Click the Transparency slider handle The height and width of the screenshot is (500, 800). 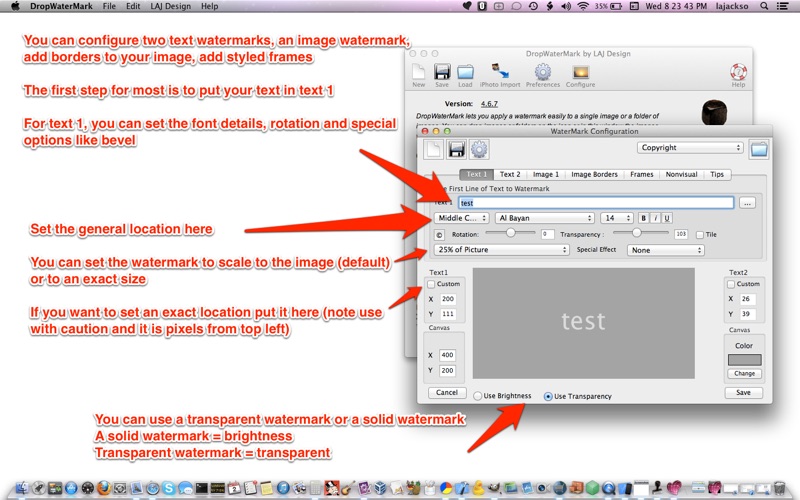636,233
